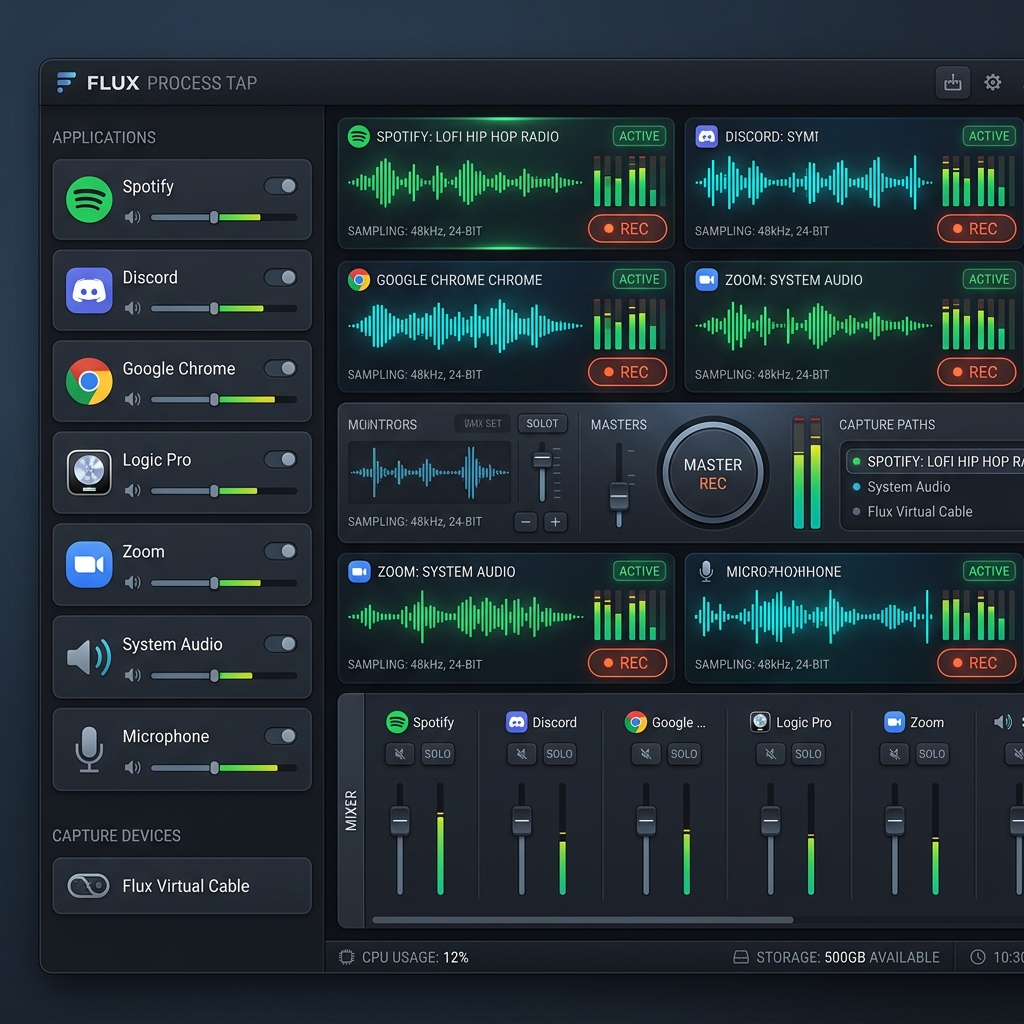Toggle the System Audio capture switch

coord(281,644)
